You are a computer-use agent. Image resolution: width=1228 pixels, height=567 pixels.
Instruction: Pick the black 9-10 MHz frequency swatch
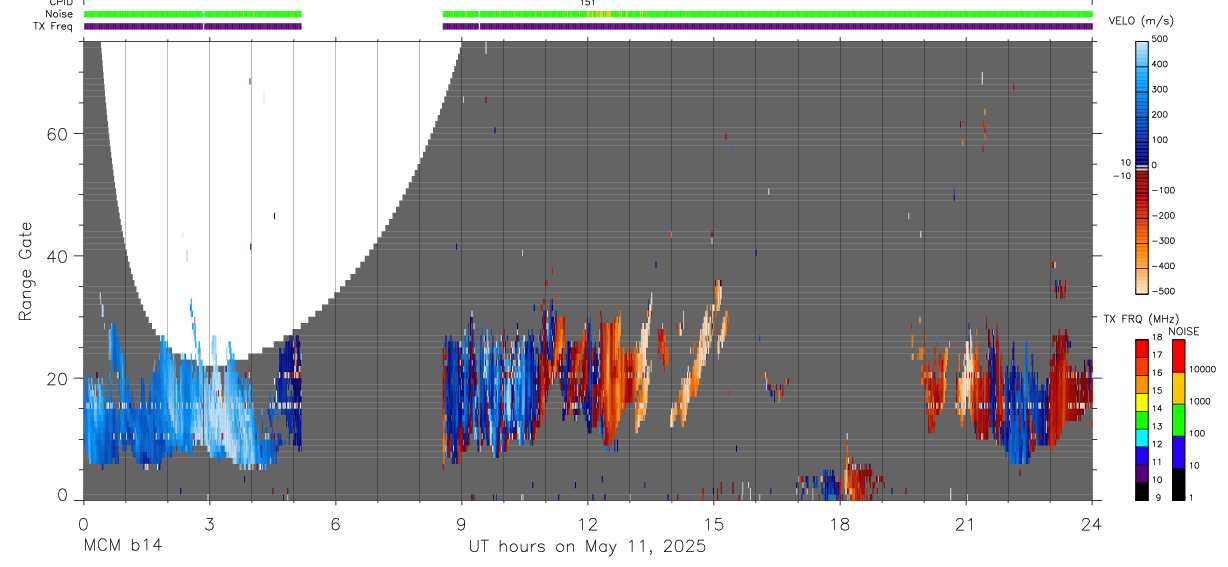(x=1142, y=490)
